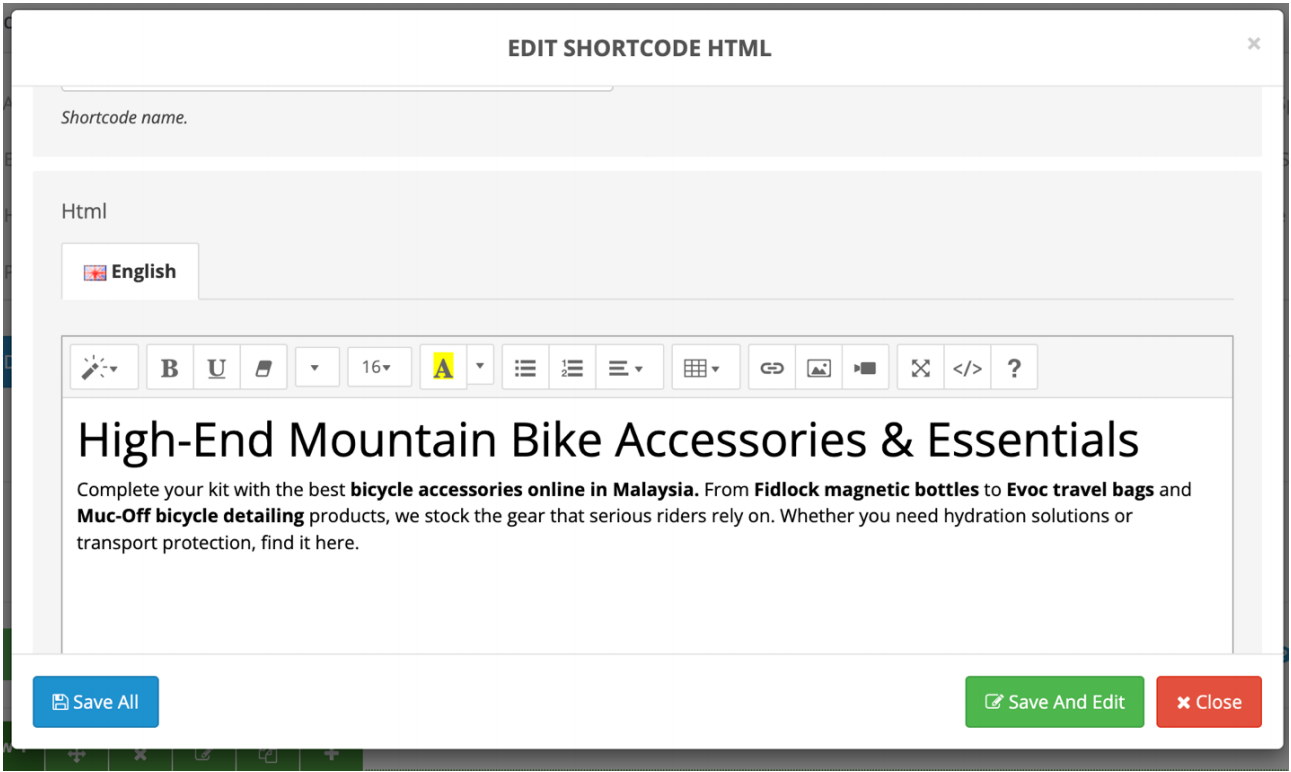Apply underline formatting to text
This screenshot has width=1291, height=772.
[216, 368]
